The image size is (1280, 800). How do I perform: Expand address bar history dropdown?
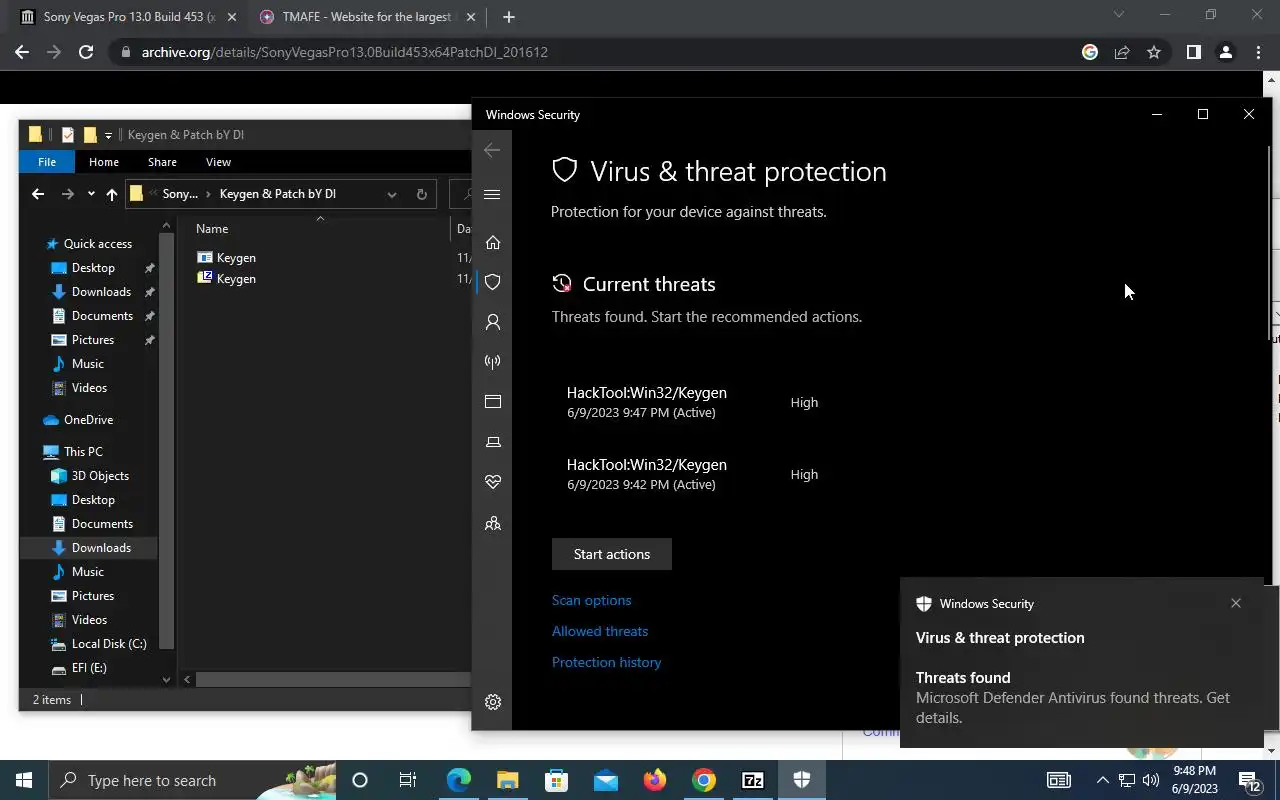[x=392, y=194]
